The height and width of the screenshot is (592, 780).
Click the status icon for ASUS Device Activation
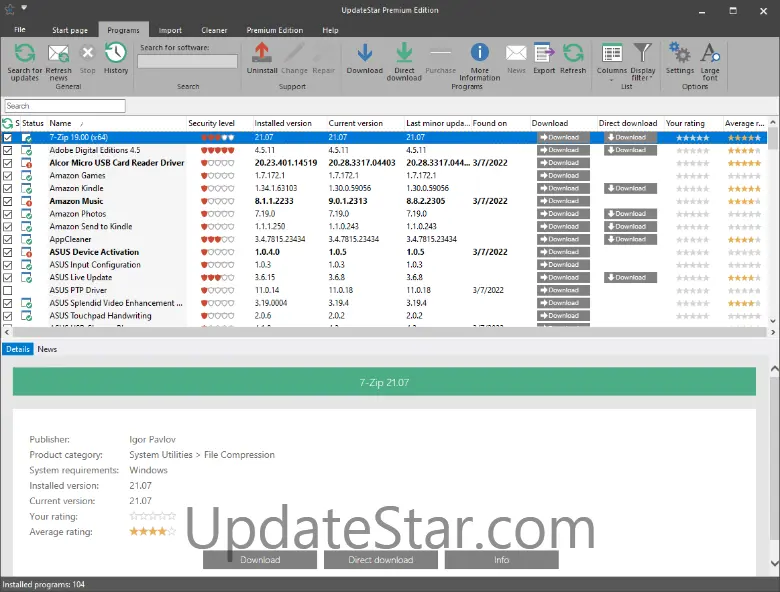pos(27,252)
